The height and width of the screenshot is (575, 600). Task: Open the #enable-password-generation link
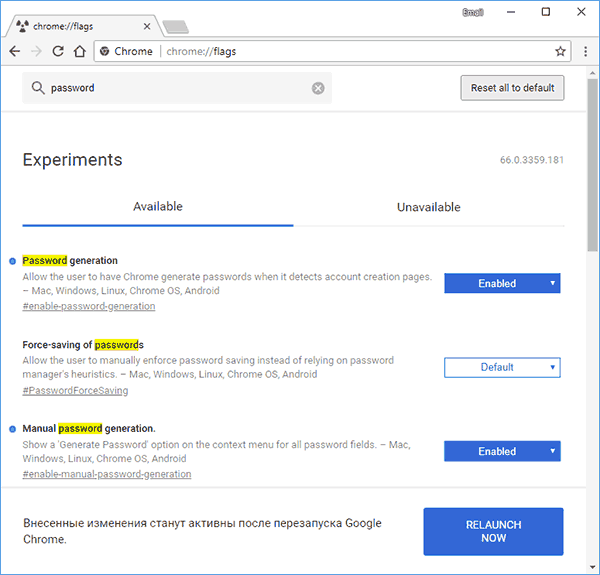pyautogui.click(x=89, y=306)
